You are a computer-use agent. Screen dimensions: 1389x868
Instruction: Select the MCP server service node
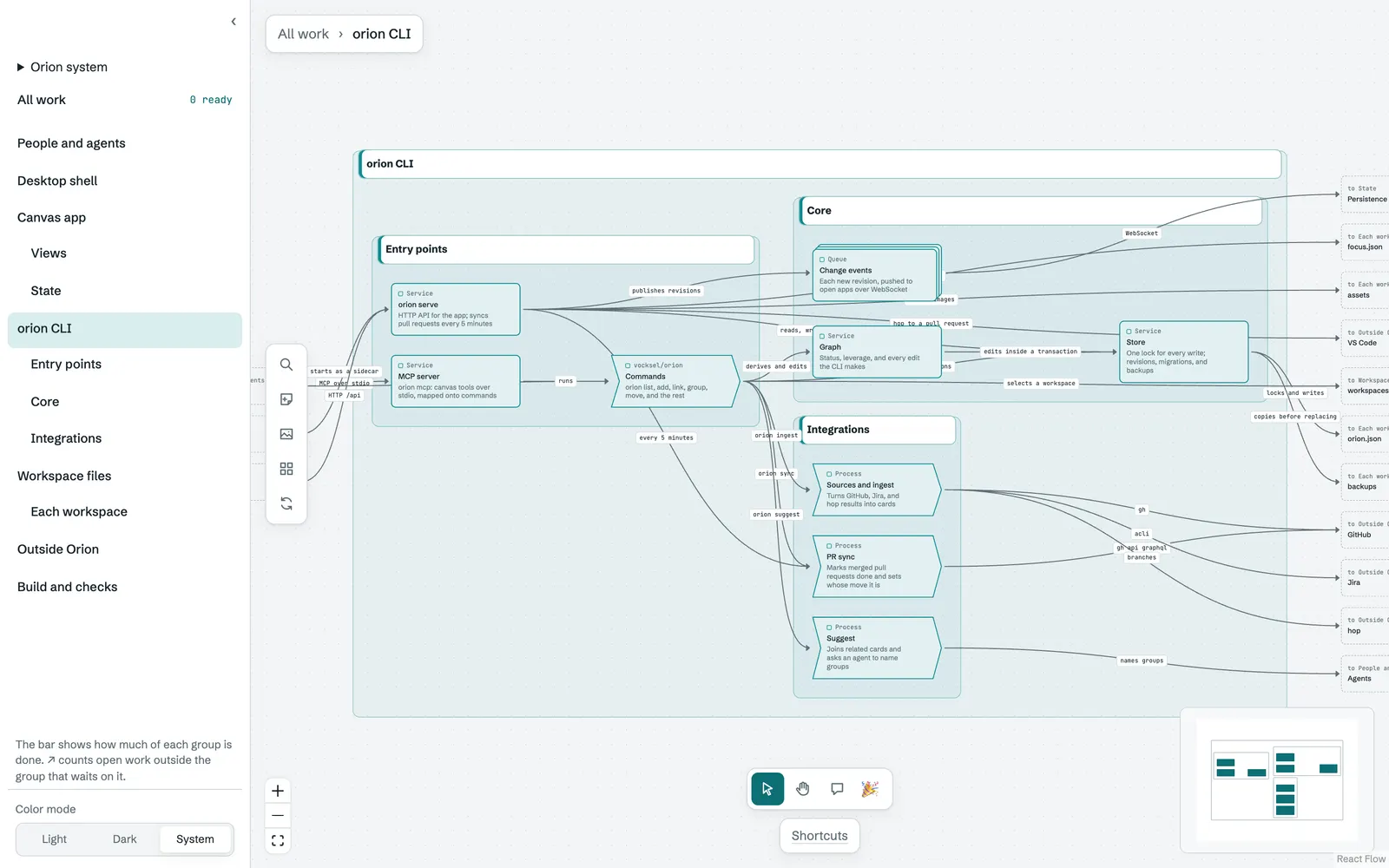coord(456,381)
